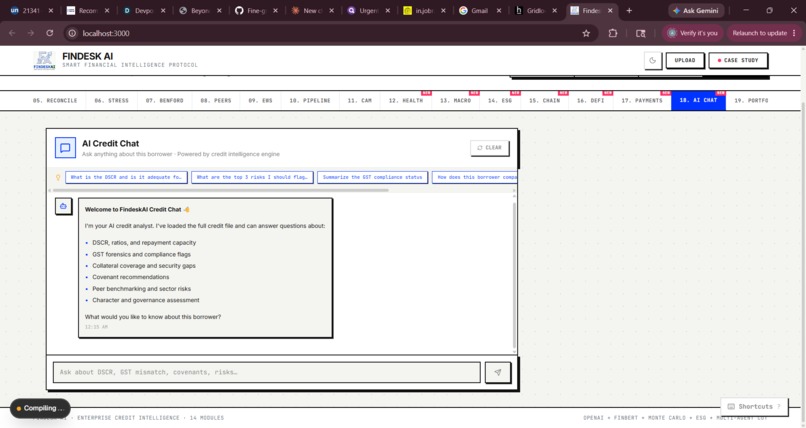Image resolution: width=806 pixels, height=428 pixels.
Task: Click the media/tab search icon beside extensions
Action: (x=640, y=33)
